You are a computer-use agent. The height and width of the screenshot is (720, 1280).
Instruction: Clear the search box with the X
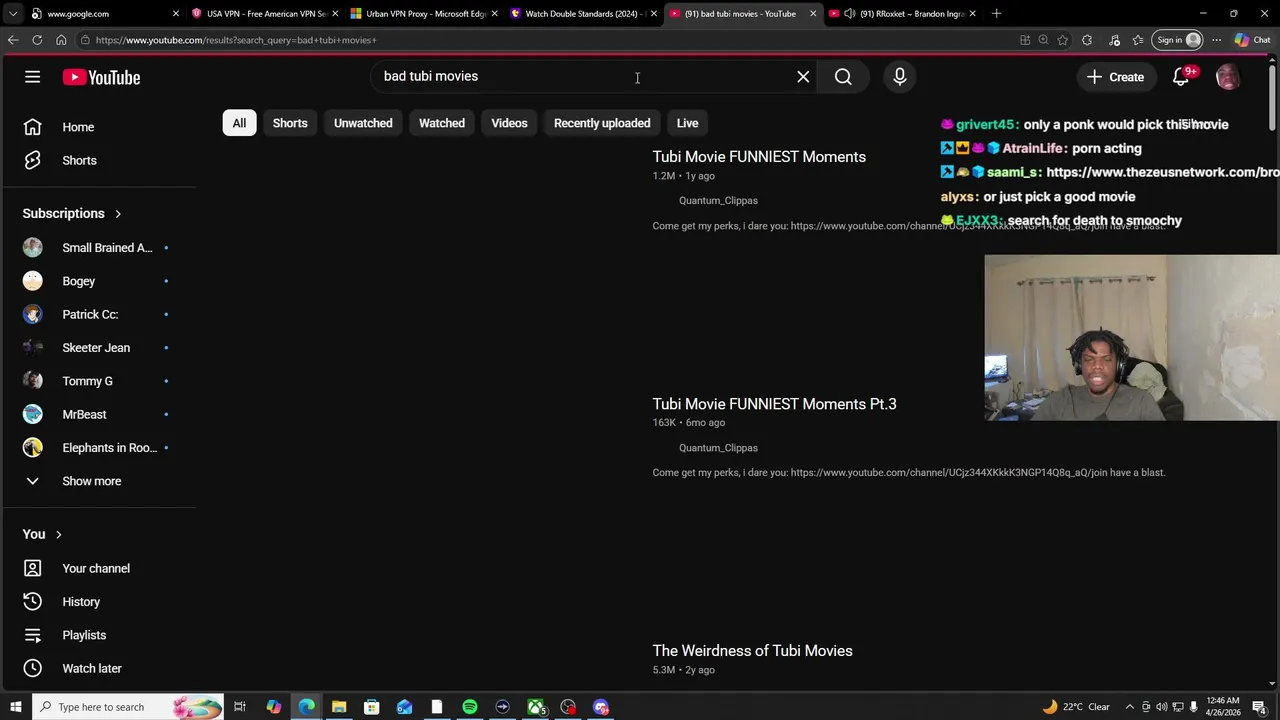click(x=803, y=77)
